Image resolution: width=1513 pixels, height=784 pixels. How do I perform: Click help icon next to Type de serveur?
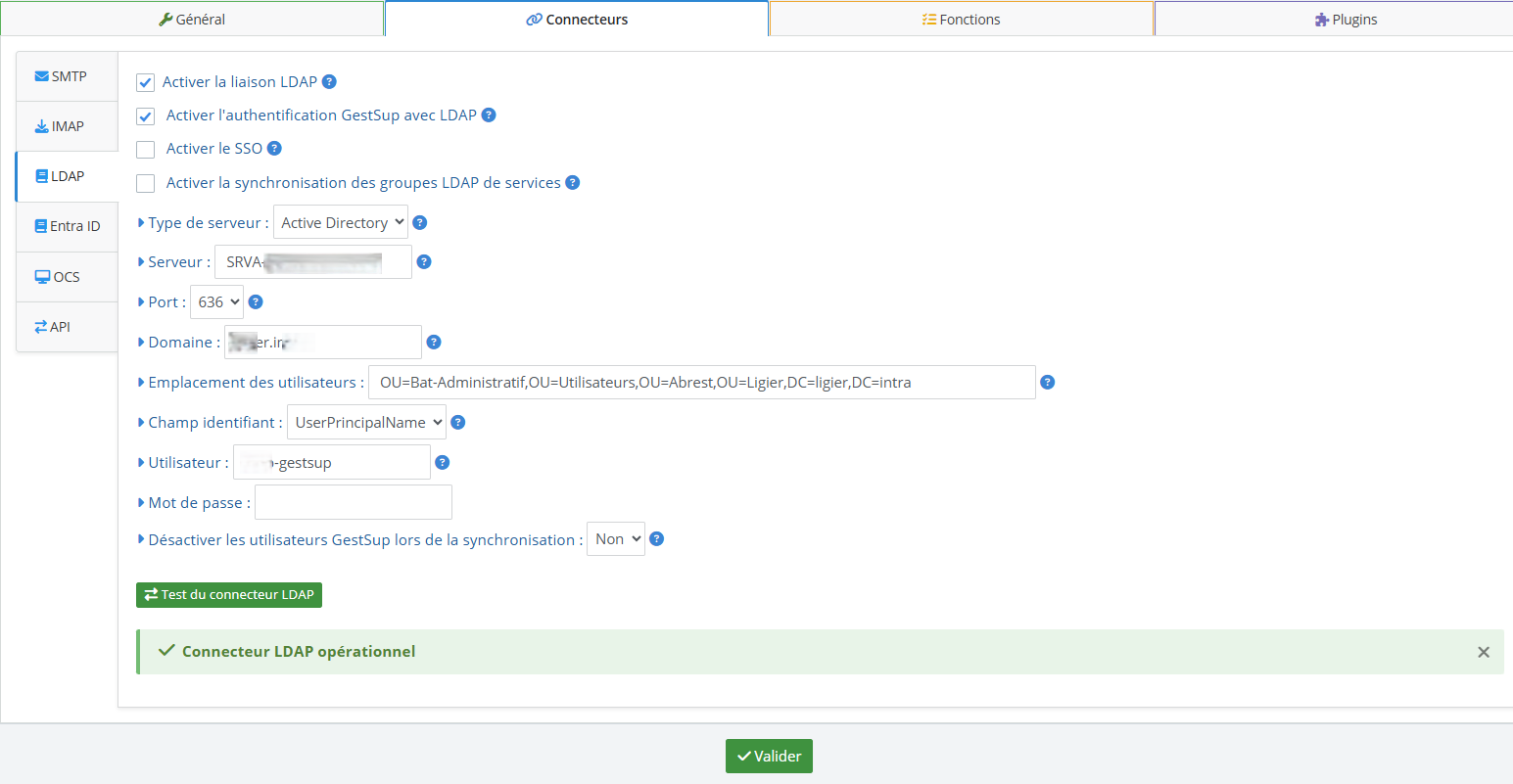coord(419,223)
